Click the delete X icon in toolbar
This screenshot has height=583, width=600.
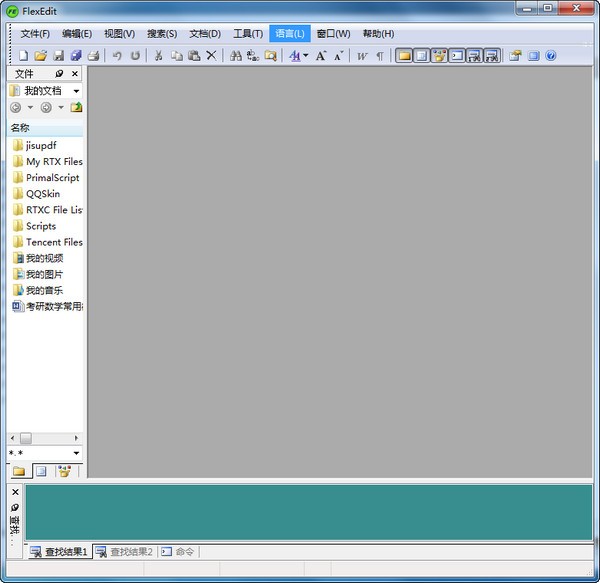tap(211, 56)
